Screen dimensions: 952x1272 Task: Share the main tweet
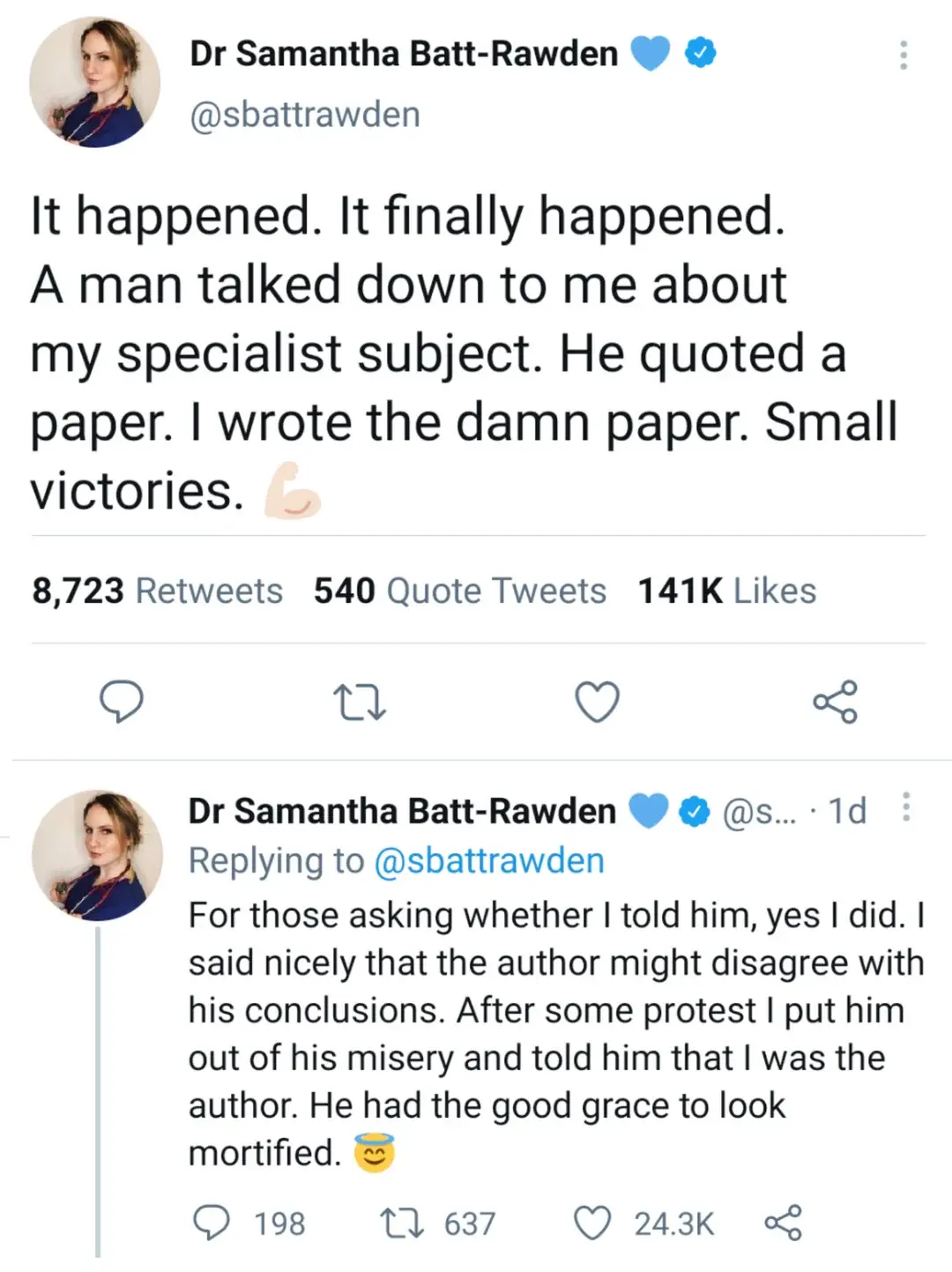tap(835, 702)
